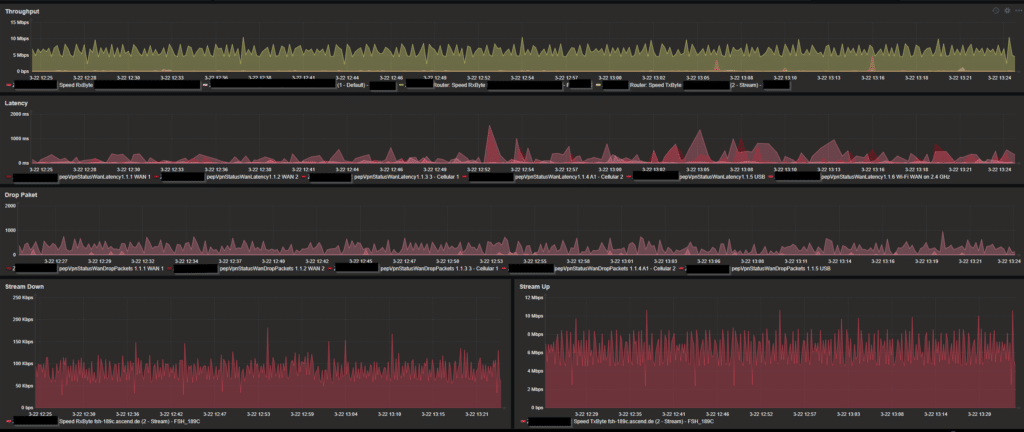This screenshot has height=432, width=1024.
Task: Select pepVpnStatusWanDropPackets 1.1.1 WAN 1 legend entry
Action: coord(110,268)
